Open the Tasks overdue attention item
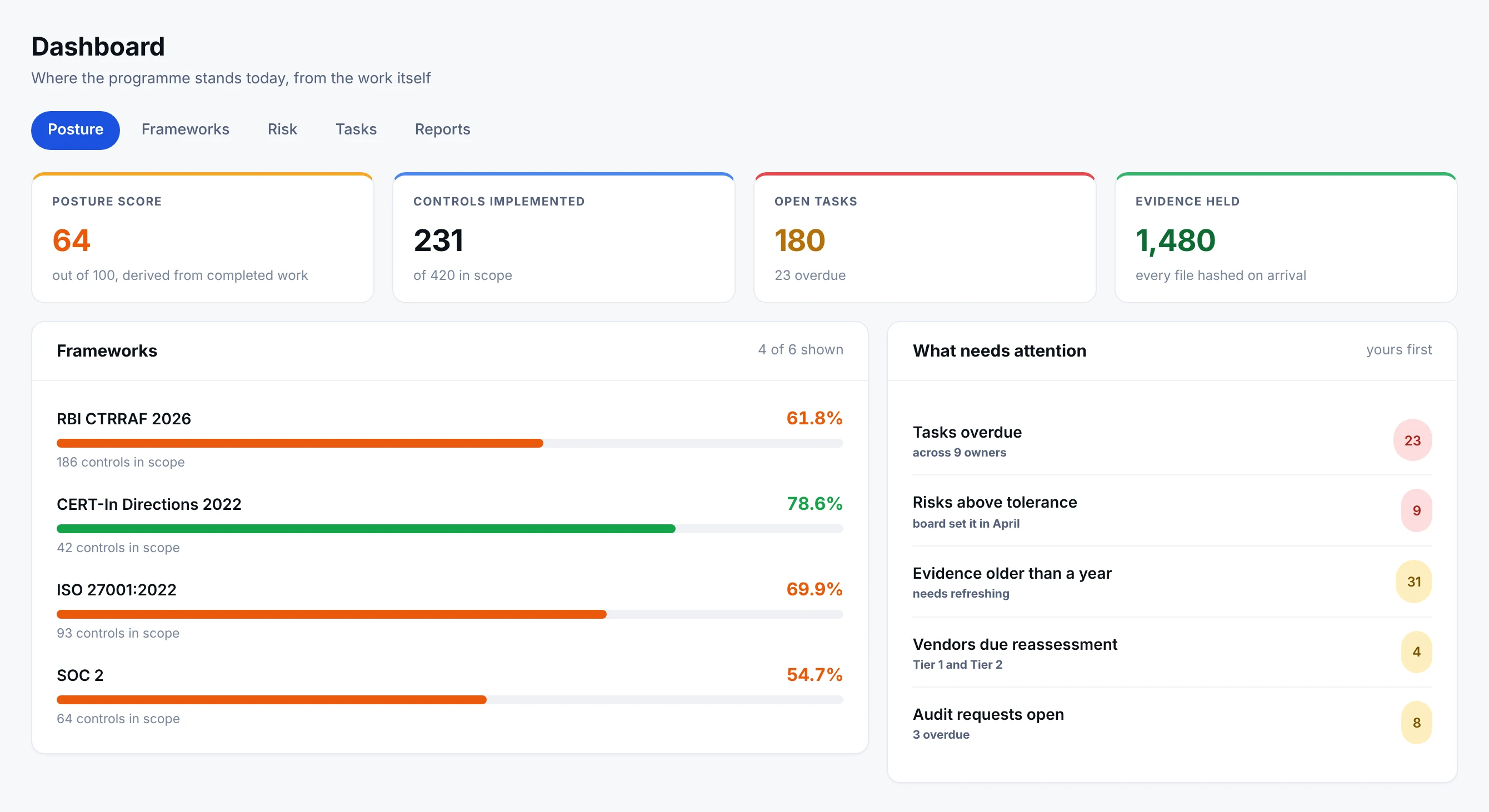The width and height of the screenshot is (1489, 812). [x=1172, y=440]
